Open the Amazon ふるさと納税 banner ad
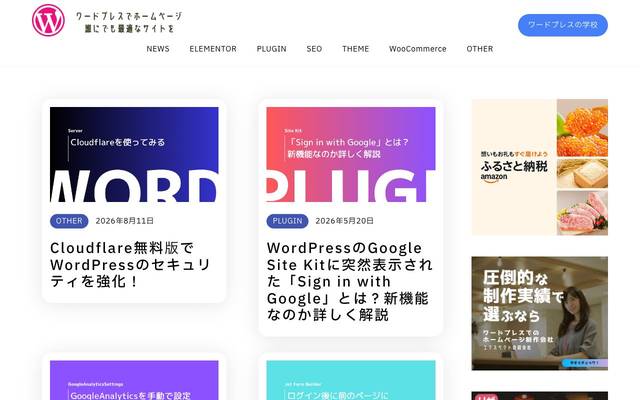This screenshot has height=400, width=640. [540, 167]
